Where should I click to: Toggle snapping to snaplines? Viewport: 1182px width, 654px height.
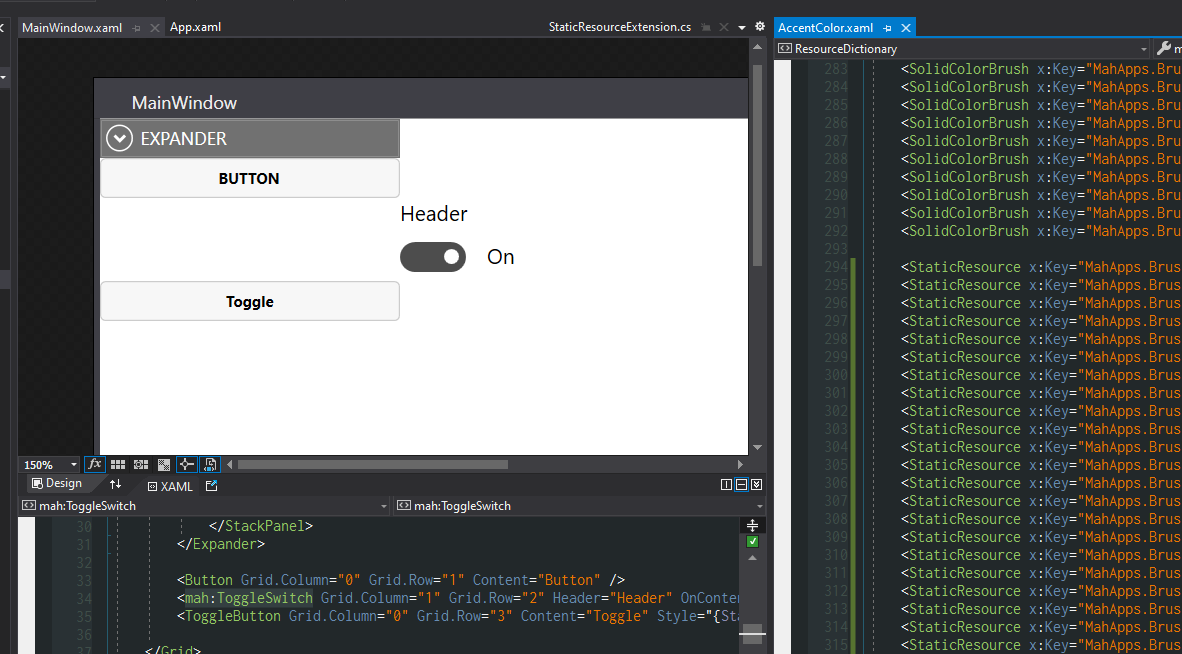pyautogui.click(x=186, y=464)
